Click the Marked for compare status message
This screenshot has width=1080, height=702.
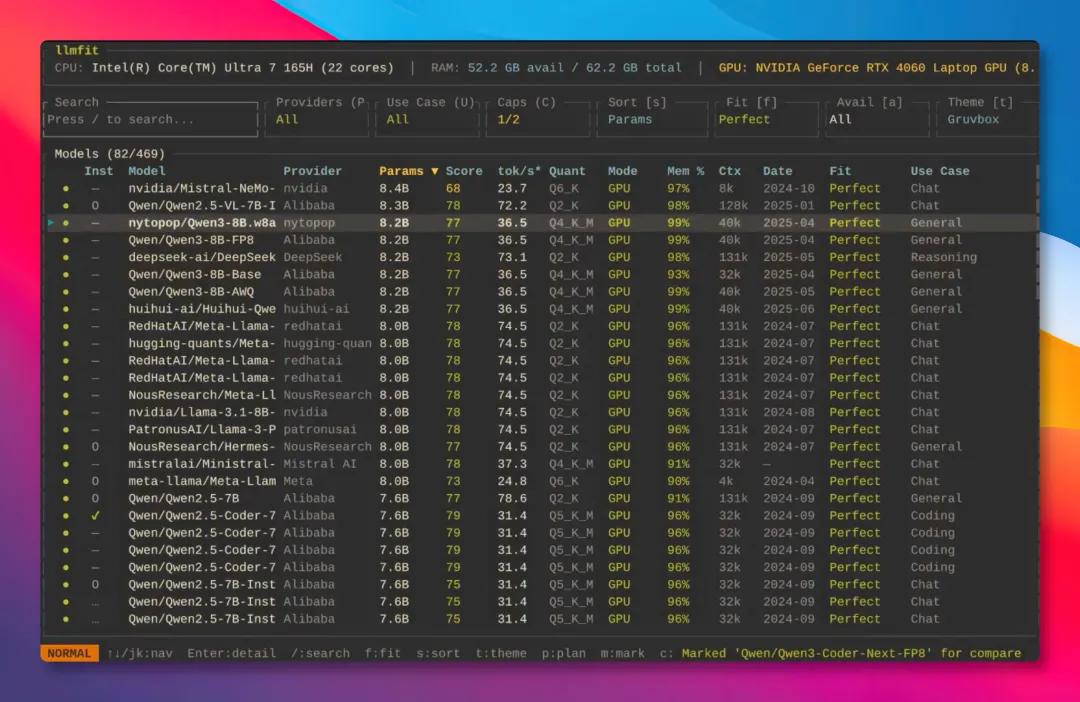(851, 653)
